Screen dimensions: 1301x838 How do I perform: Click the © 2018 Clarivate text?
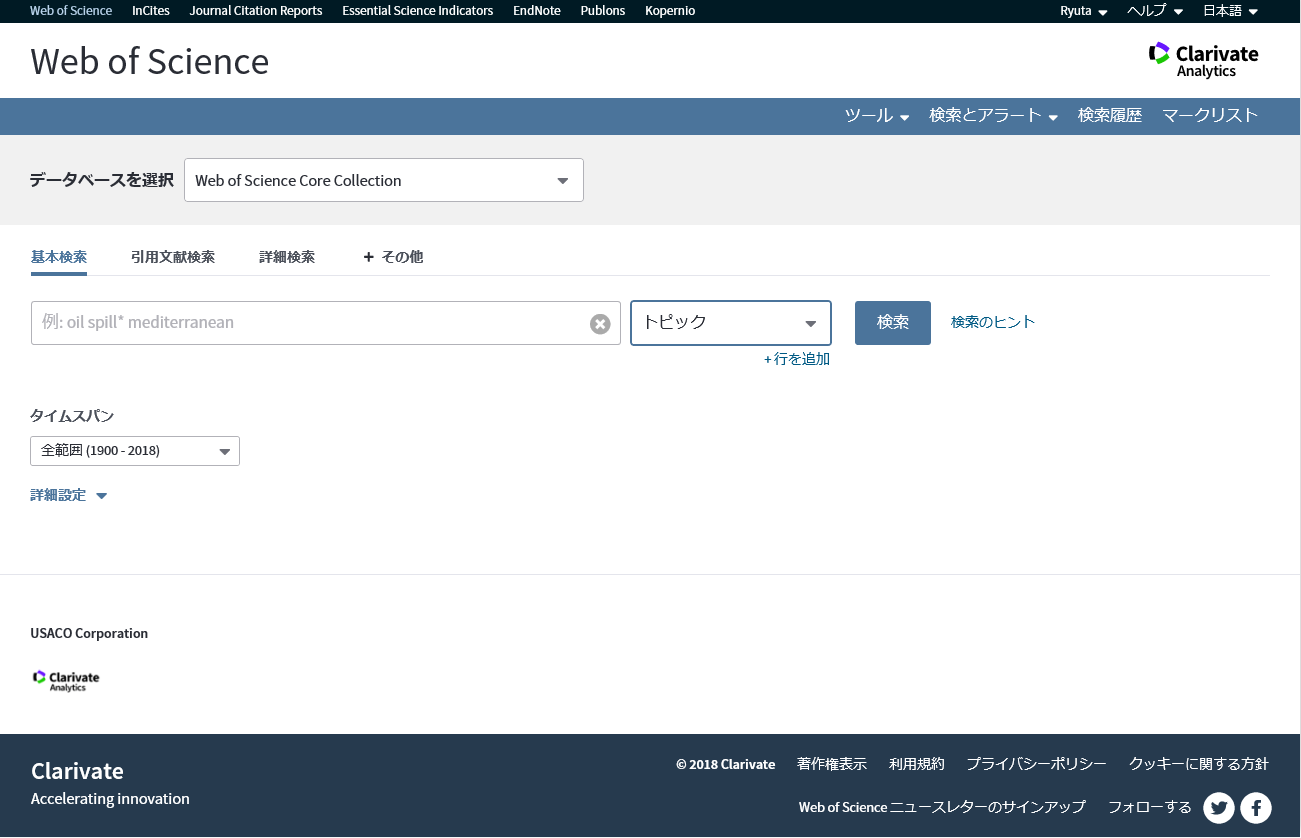(x=726, y=764)
